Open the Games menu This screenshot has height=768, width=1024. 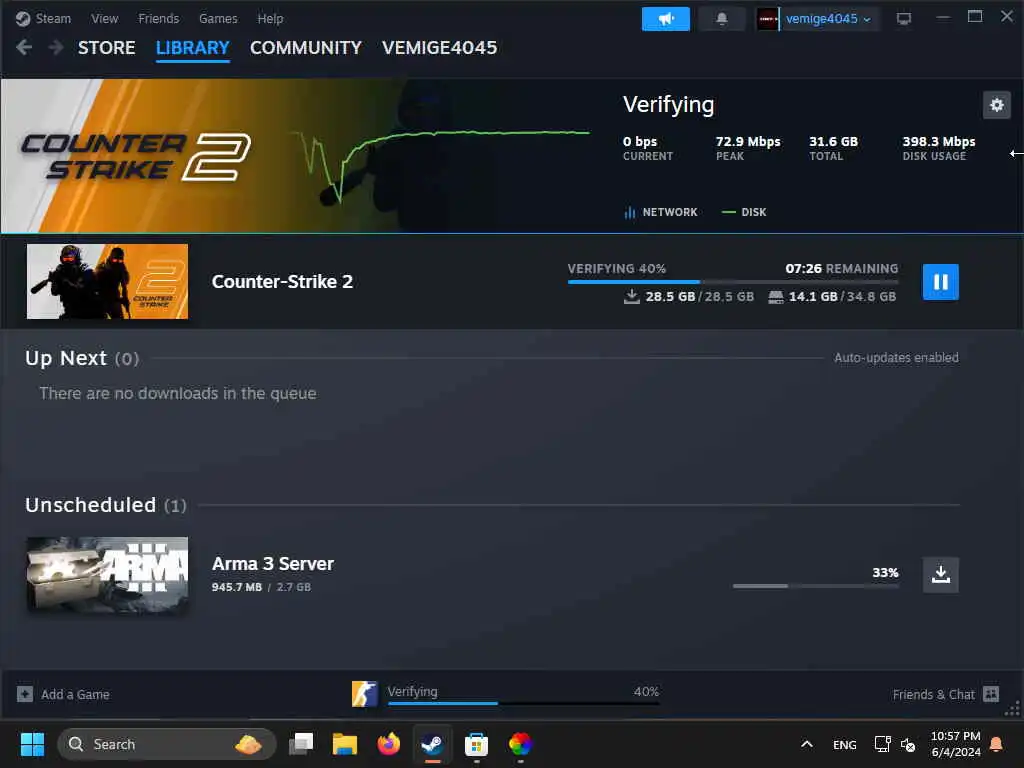[x=218, y=18]
